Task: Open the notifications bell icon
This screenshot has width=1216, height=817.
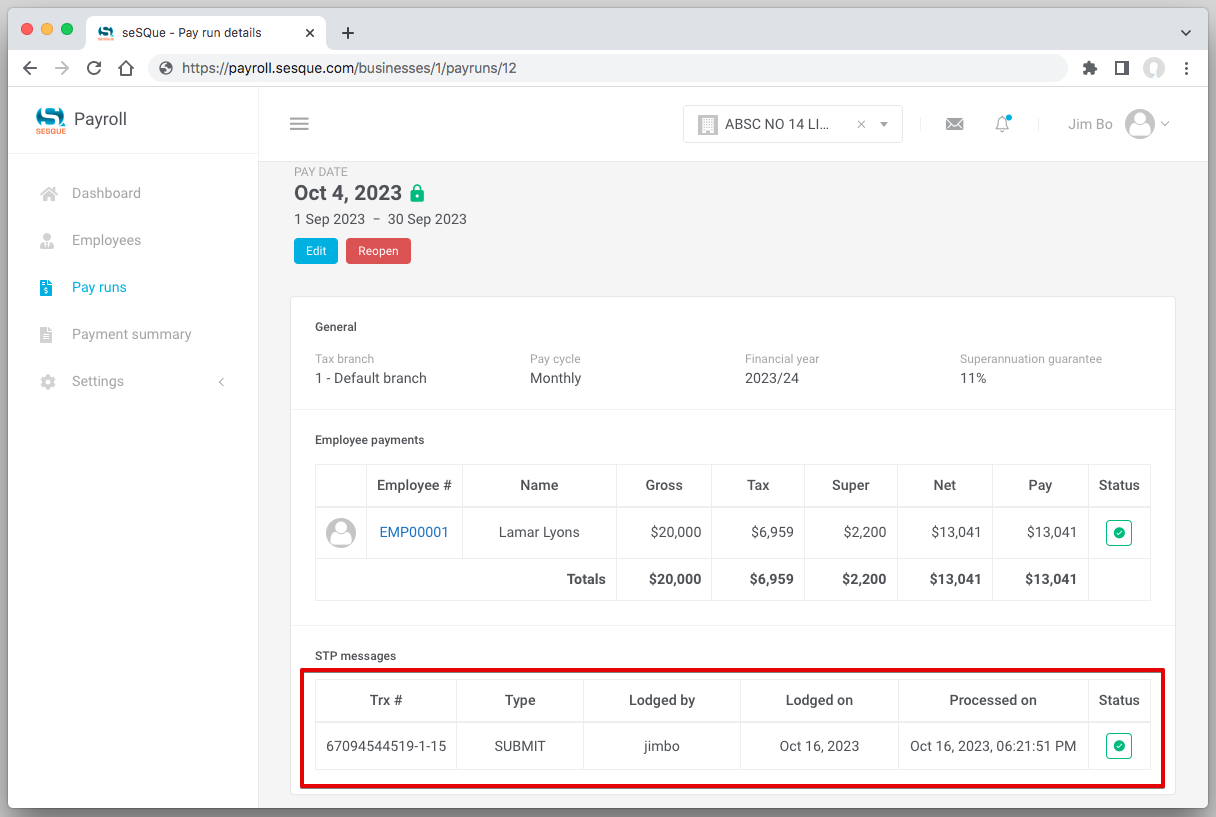Action: [1002, 124]
